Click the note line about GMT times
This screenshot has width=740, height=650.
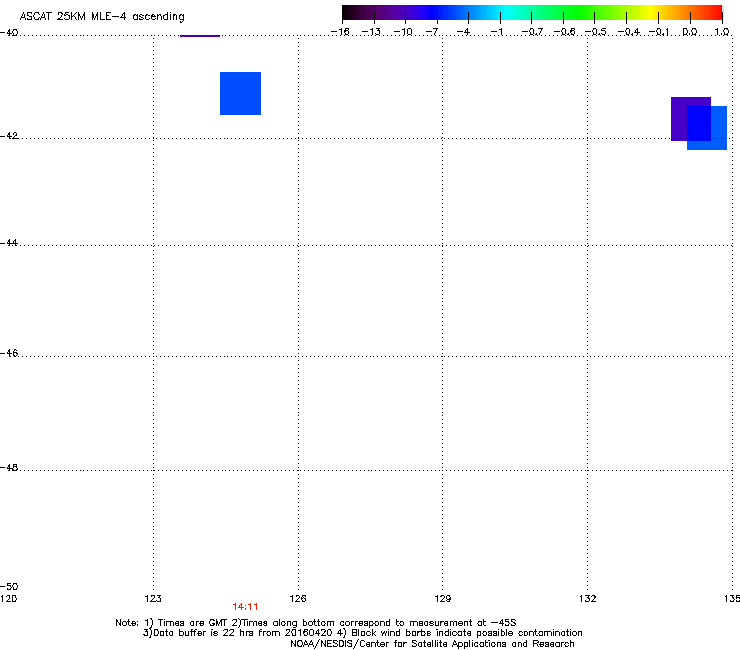tap(316, 623)
